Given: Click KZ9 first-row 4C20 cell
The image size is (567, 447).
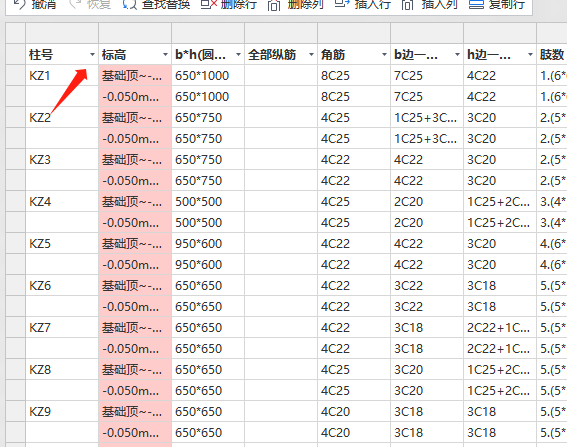Looking at the screenshot, I should tap(354, 411).
